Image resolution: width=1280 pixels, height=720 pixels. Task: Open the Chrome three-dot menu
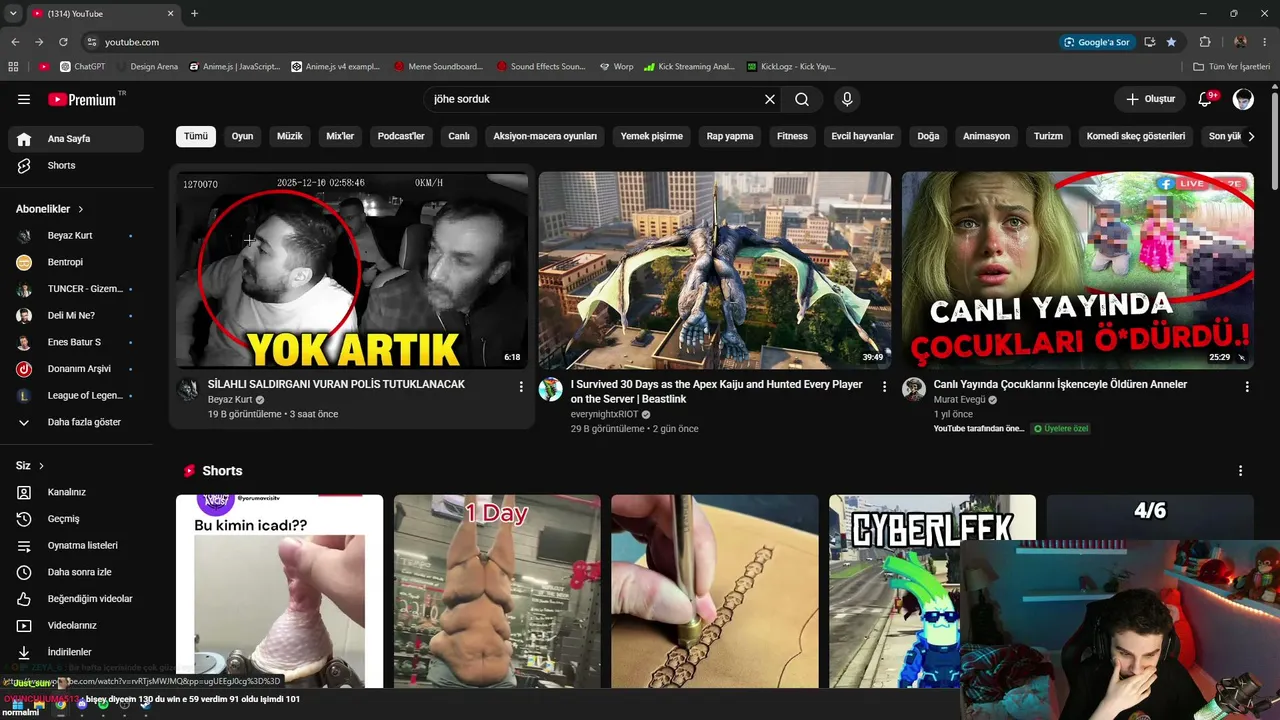click(1264, 42)
